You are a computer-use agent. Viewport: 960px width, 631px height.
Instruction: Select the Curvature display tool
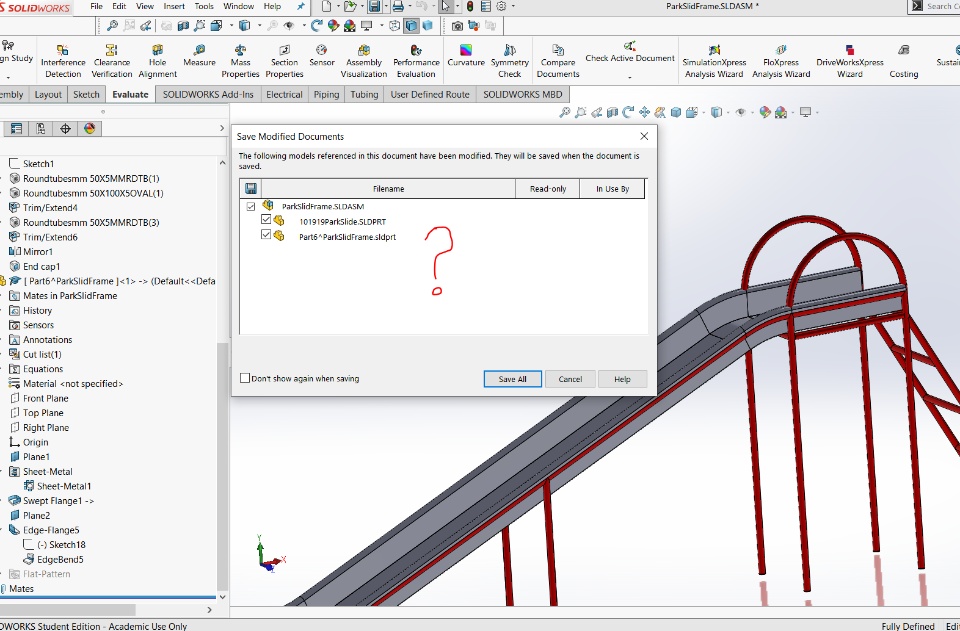(466, 56)
